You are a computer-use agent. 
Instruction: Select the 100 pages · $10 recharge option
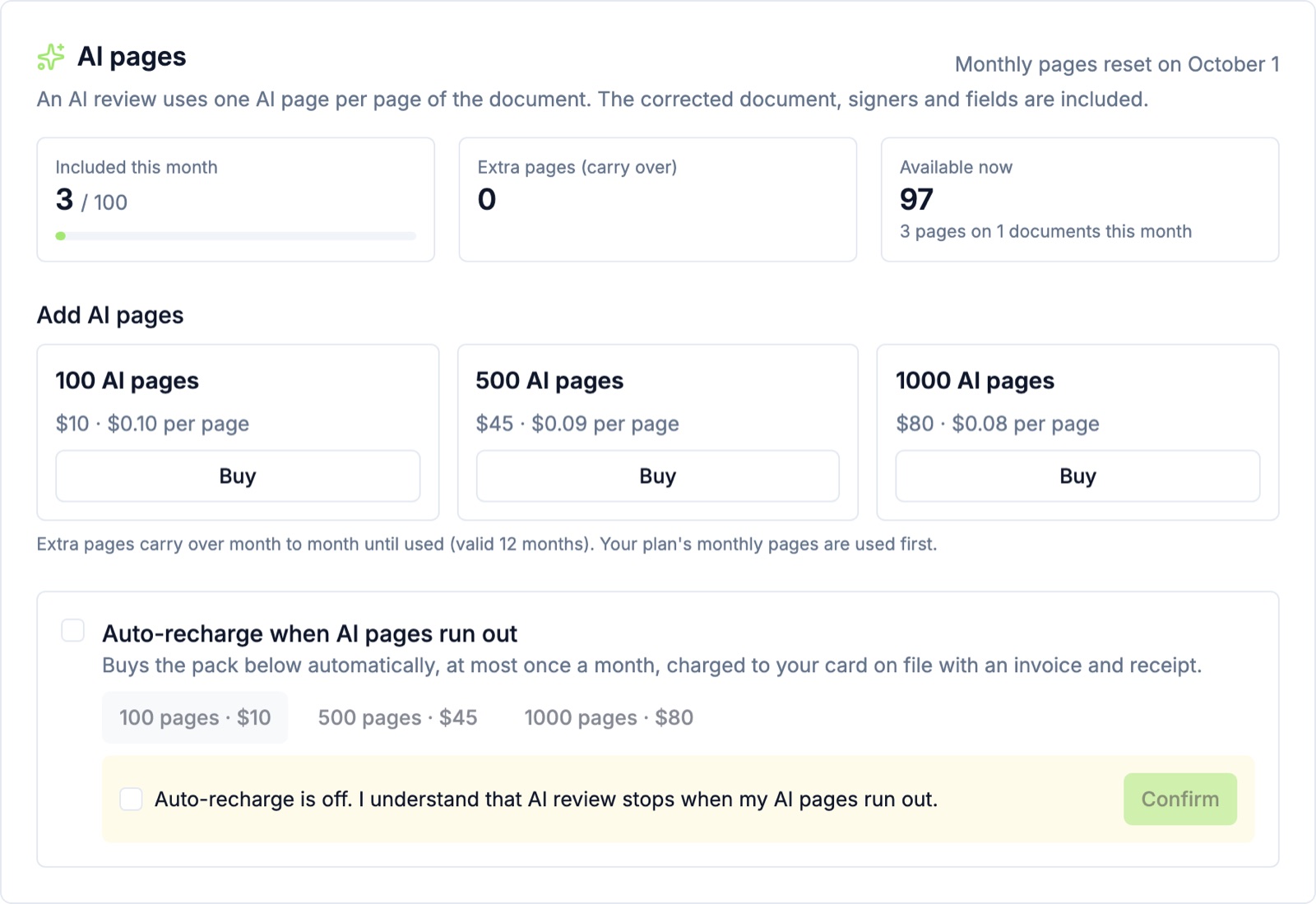point(195,717)
